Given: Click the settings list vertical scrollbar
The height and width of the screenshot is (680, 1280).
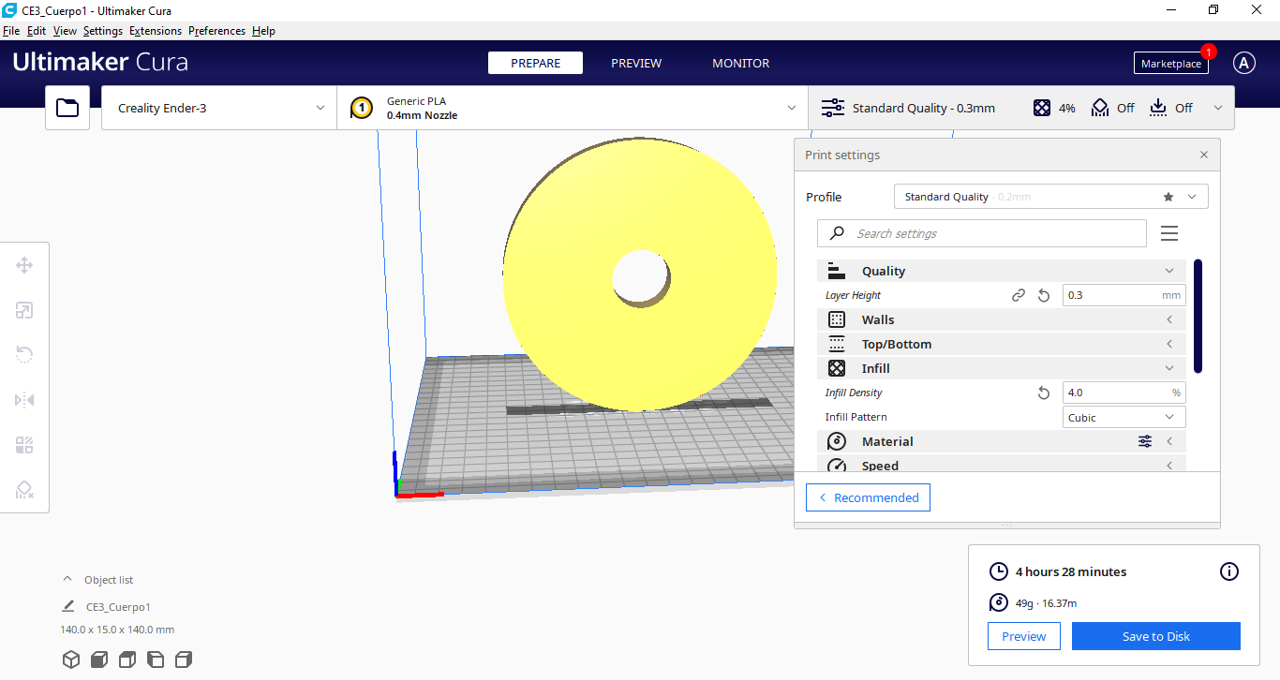Looking at the screenshot, I should (1198, 316).
